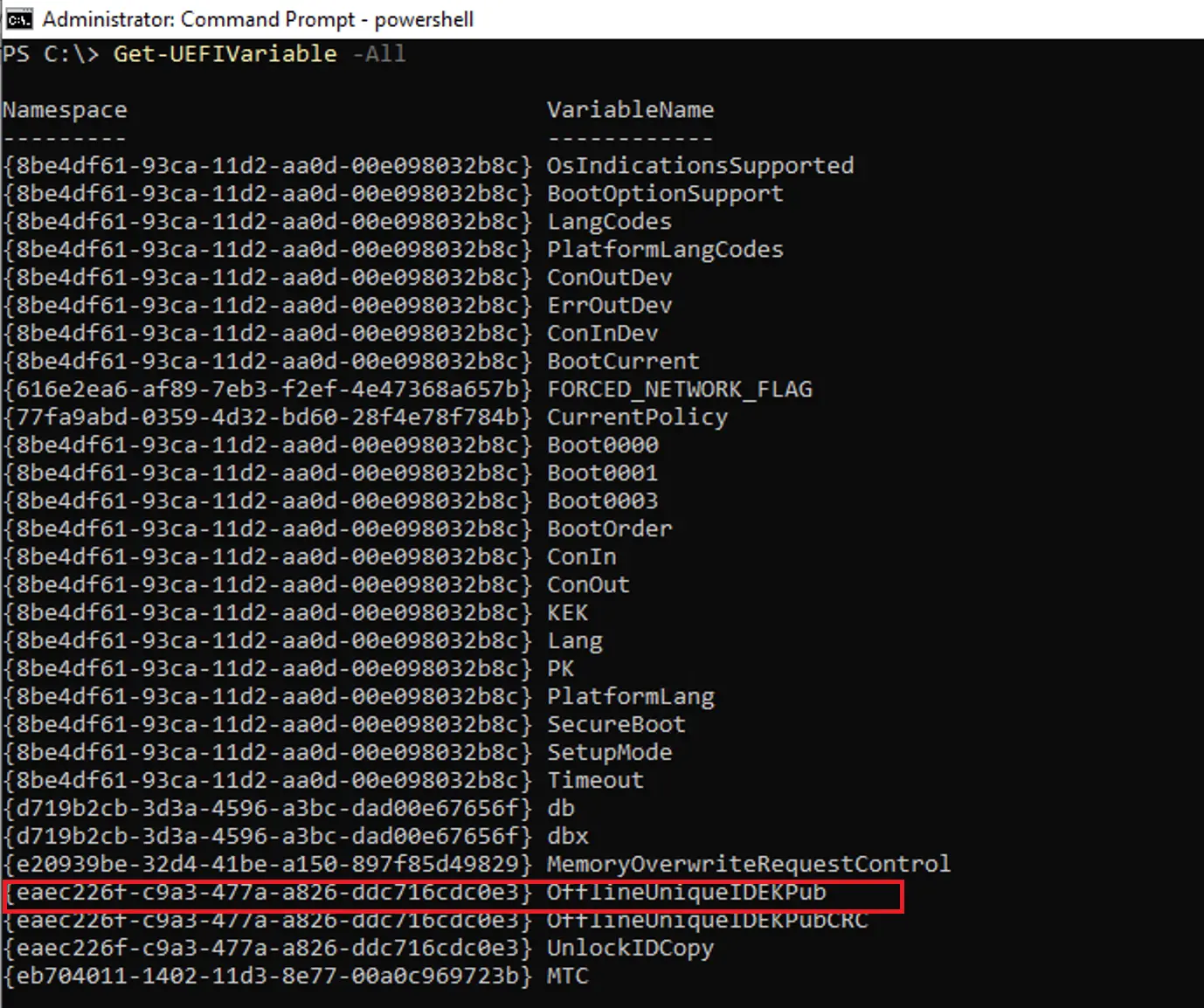Click the Namespace column header
The height and width of the screenshot is (1008, 1204).
(x=65, y=110)
